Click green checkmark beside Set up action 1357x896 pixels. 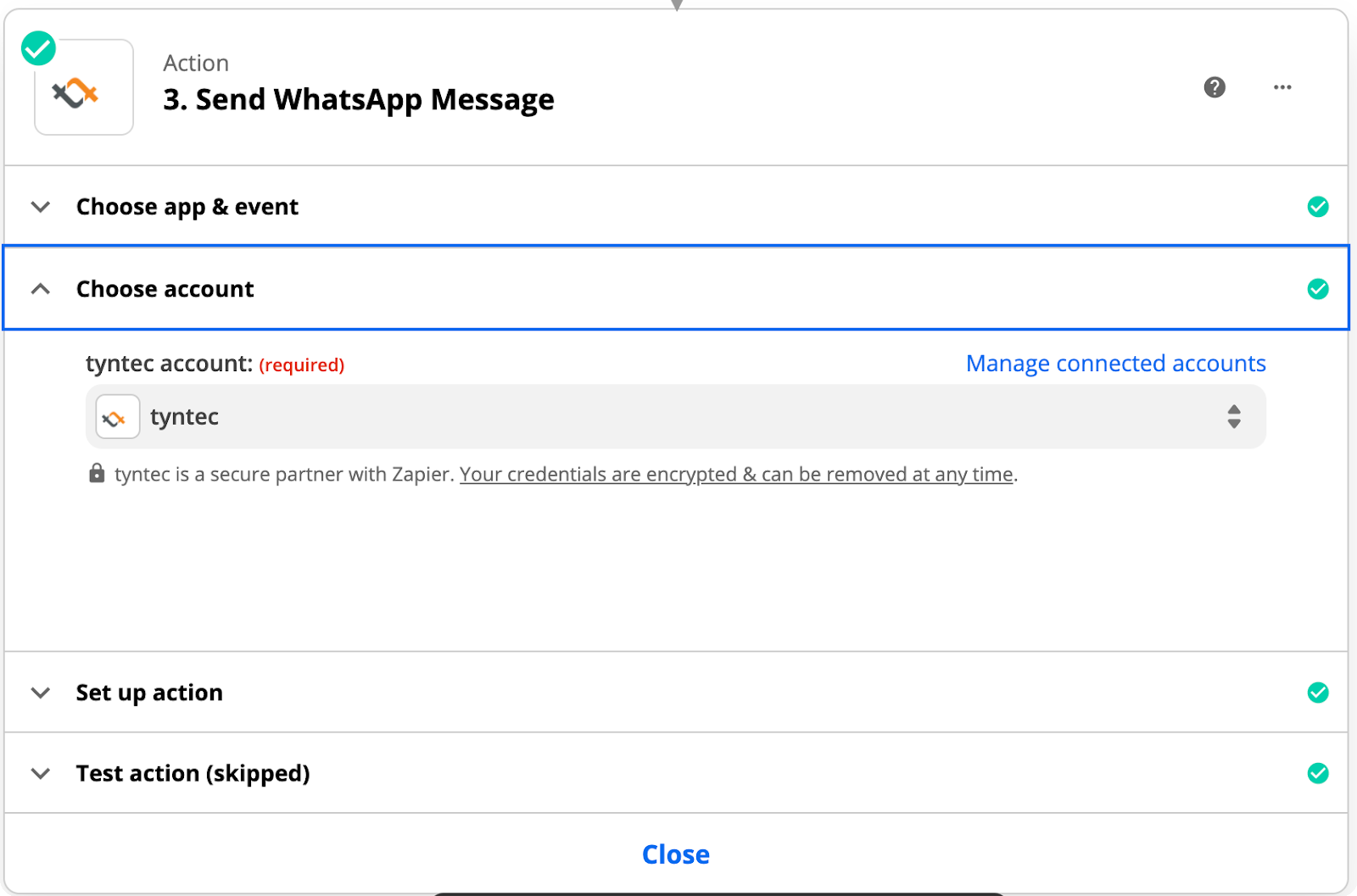point(1318,693)
